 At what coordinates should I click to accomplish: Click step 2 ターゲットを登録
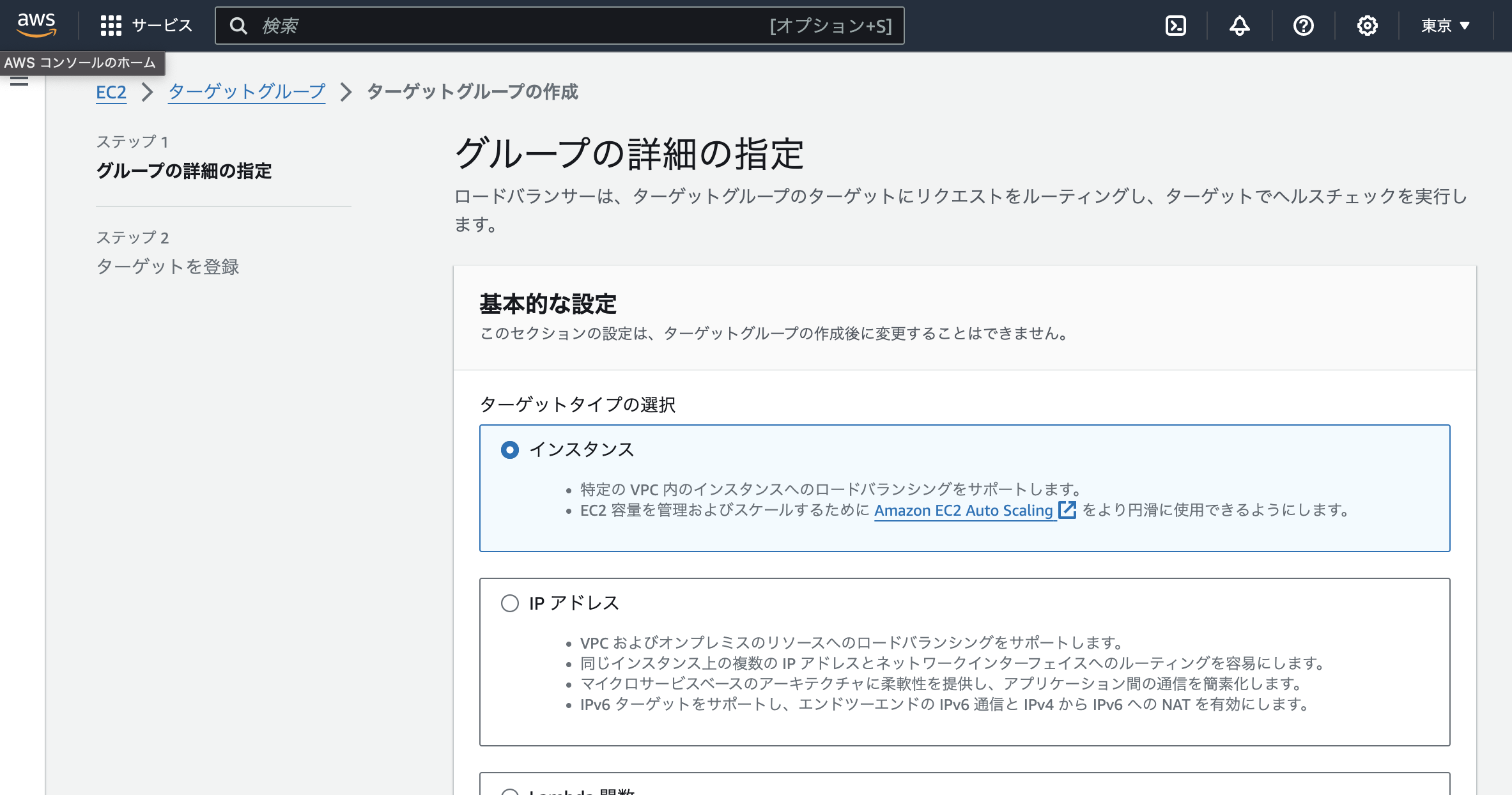click(167, 266)
